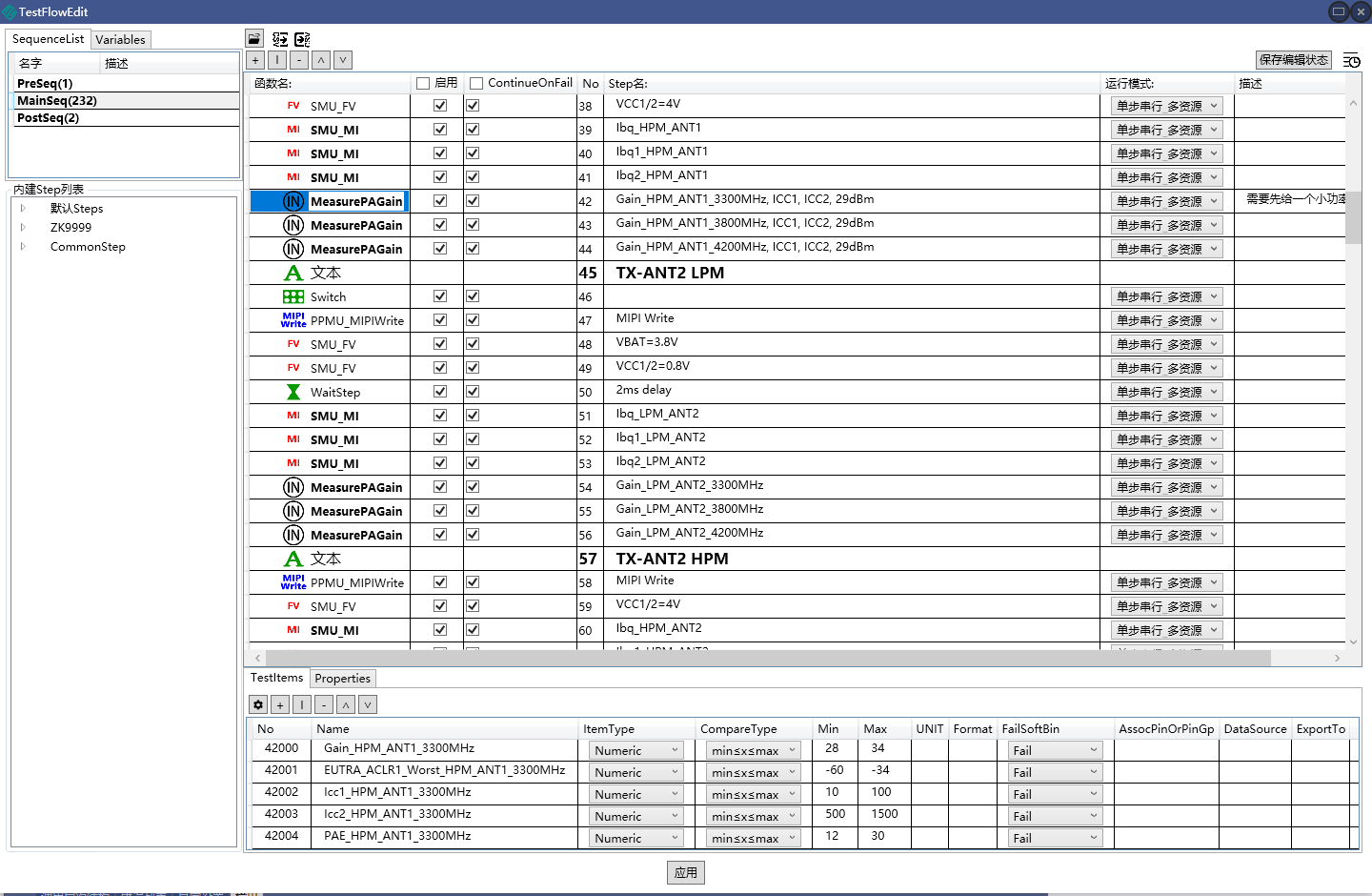The height and width of the screenshot is (896, 1372).
Task: Click the MIPI Write icon of step 47
Action: point(293,320)
